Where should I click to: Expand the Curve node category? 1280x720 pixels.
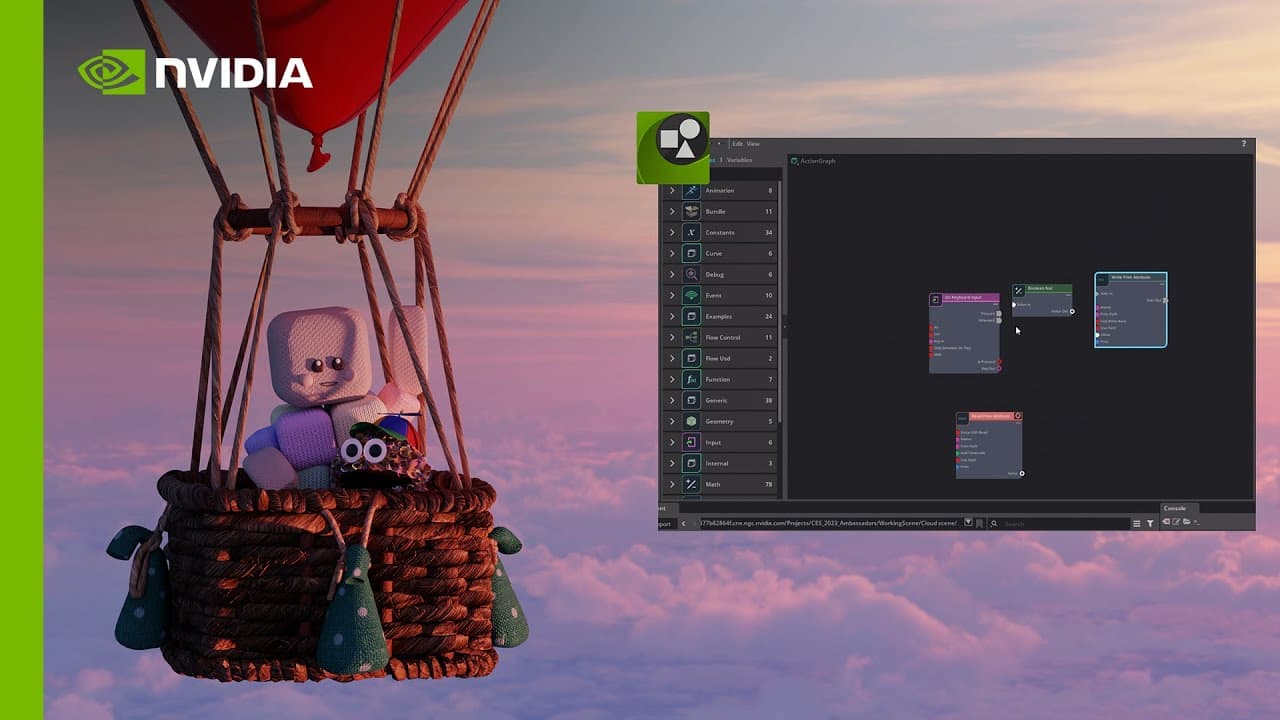tap(672, 253)
